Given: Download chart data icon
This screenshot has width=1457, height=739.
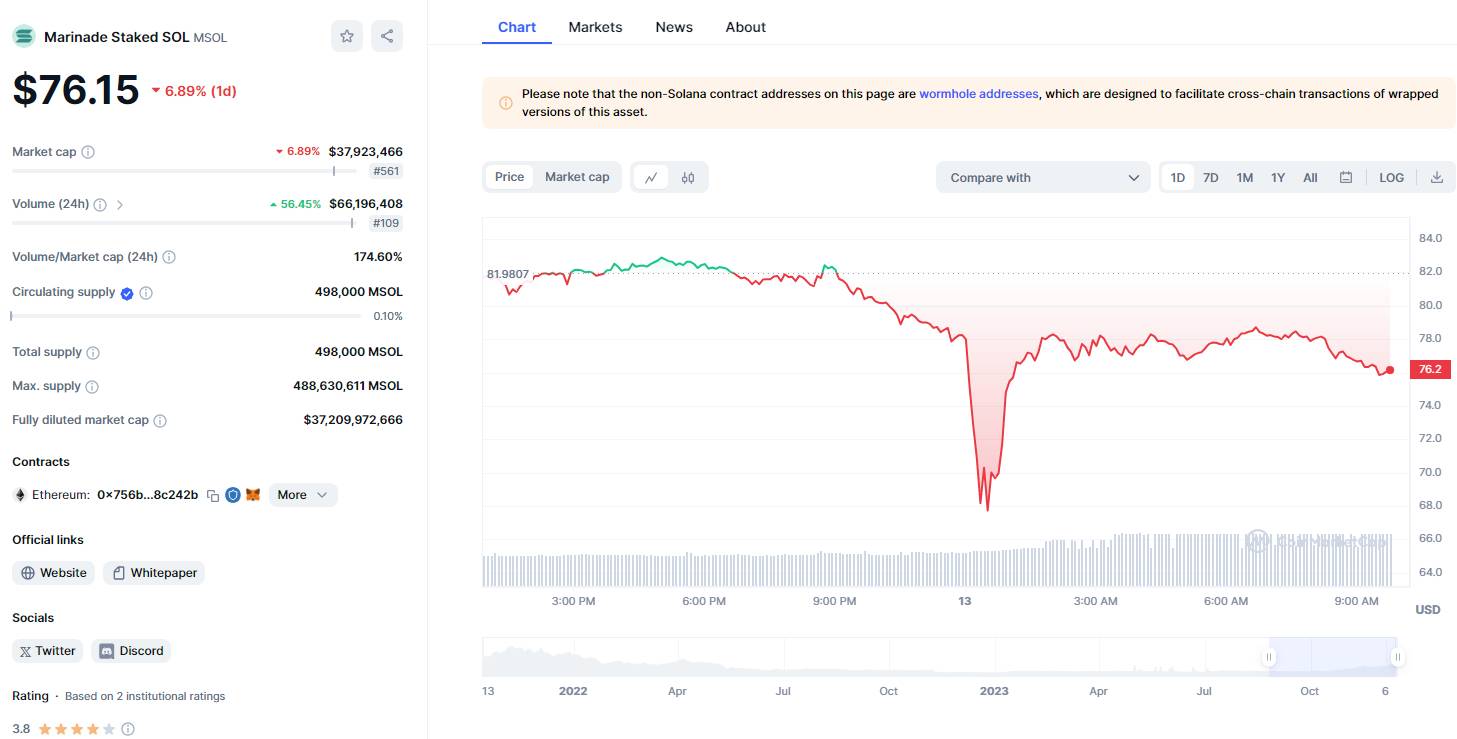Looking at the screenshot, I should (x=1437, y=178).
